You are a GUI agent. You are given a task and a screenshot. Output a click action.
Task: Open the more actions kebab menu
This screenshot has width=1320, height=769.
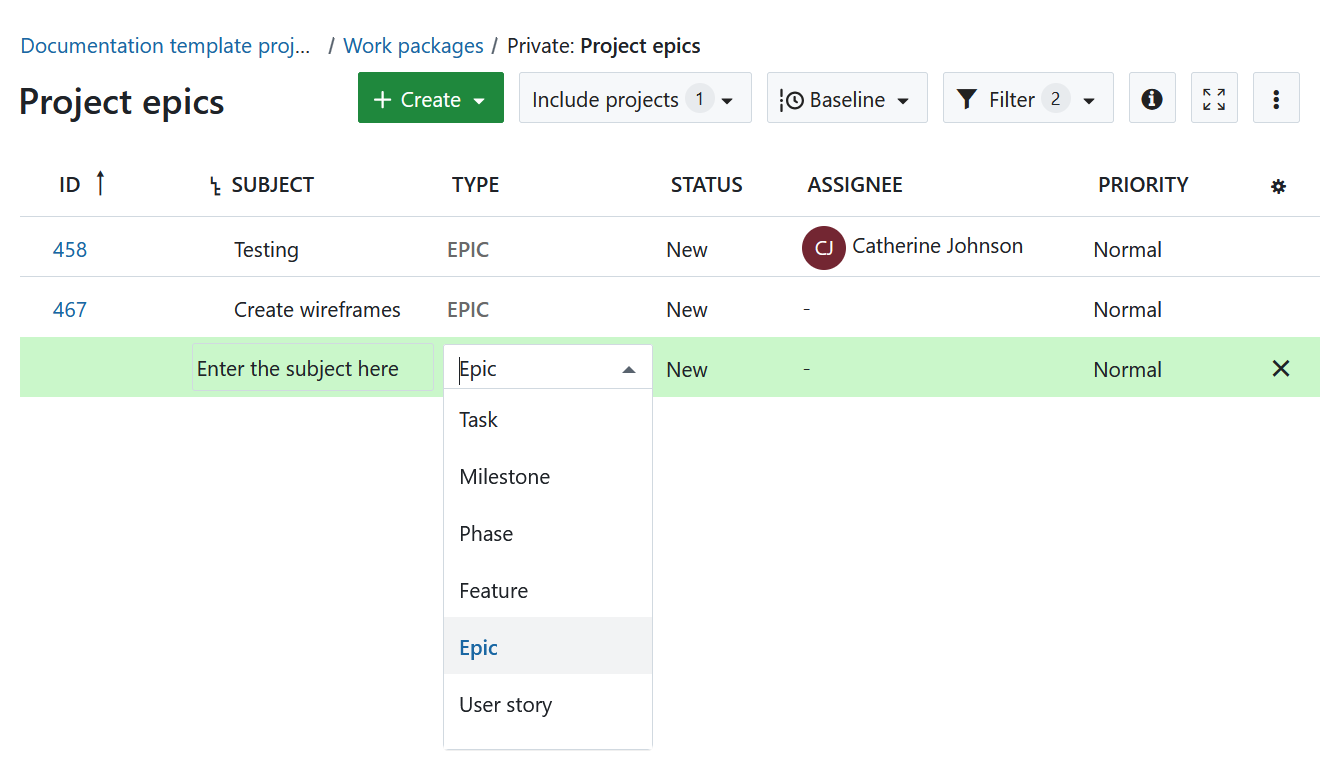coord(1276,97)
